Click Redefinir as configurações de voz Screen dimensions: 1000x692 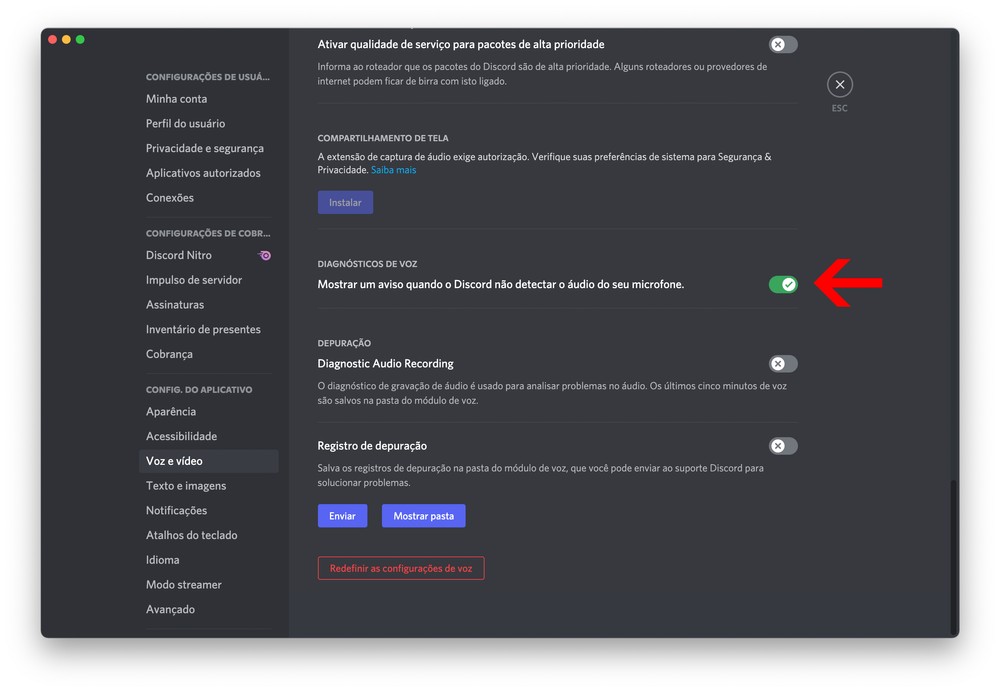[401, 568]
